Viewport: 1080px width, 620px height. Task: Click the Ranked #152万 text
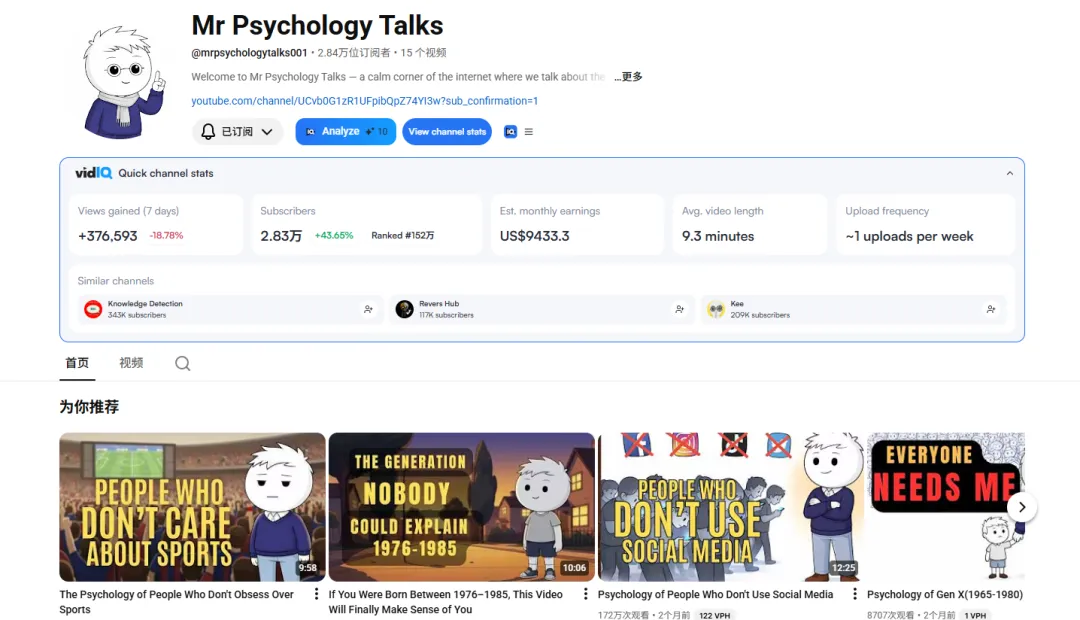[403, 236]
